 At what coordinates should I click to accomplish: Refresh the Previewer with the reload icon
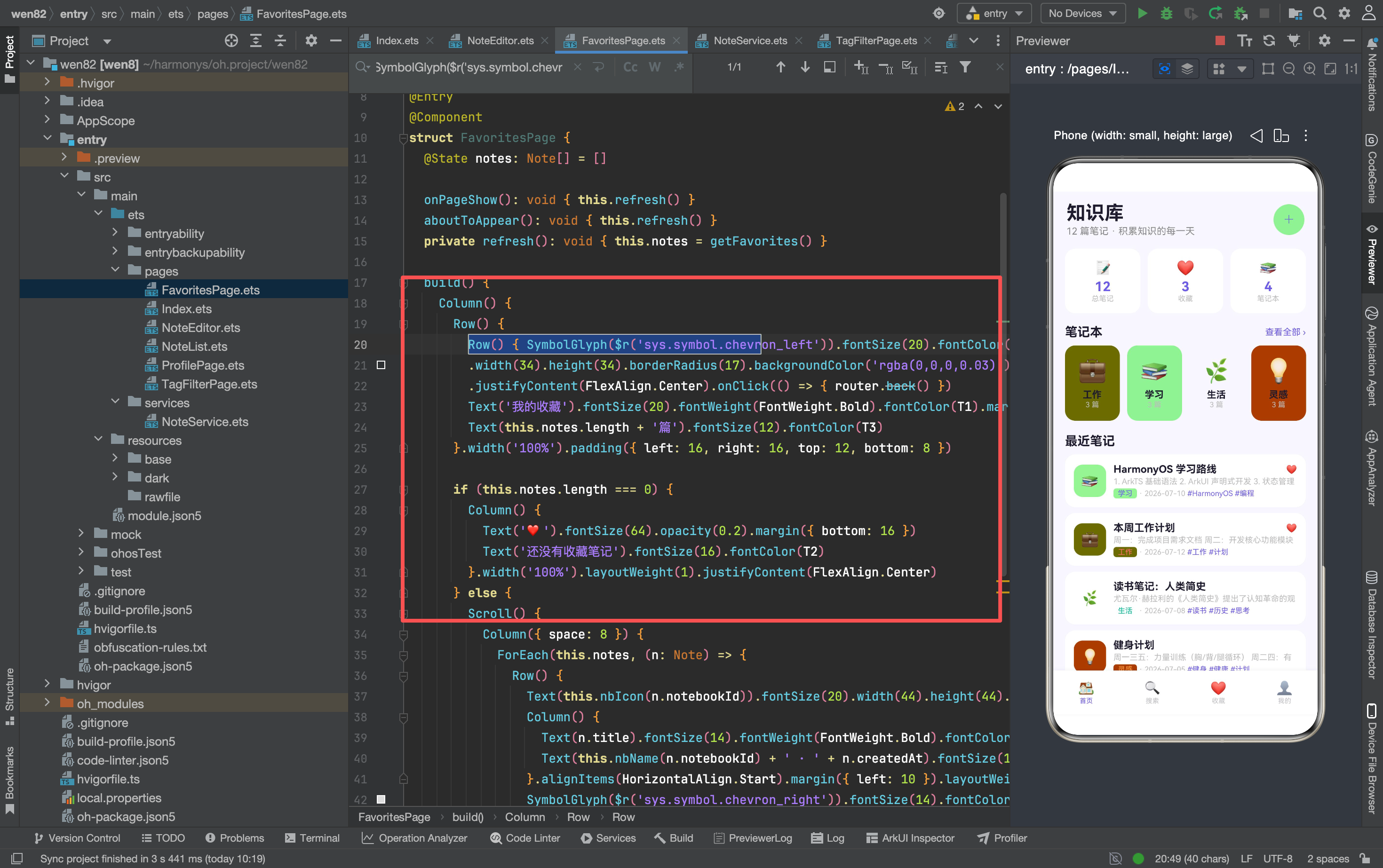pos(1269,40)
